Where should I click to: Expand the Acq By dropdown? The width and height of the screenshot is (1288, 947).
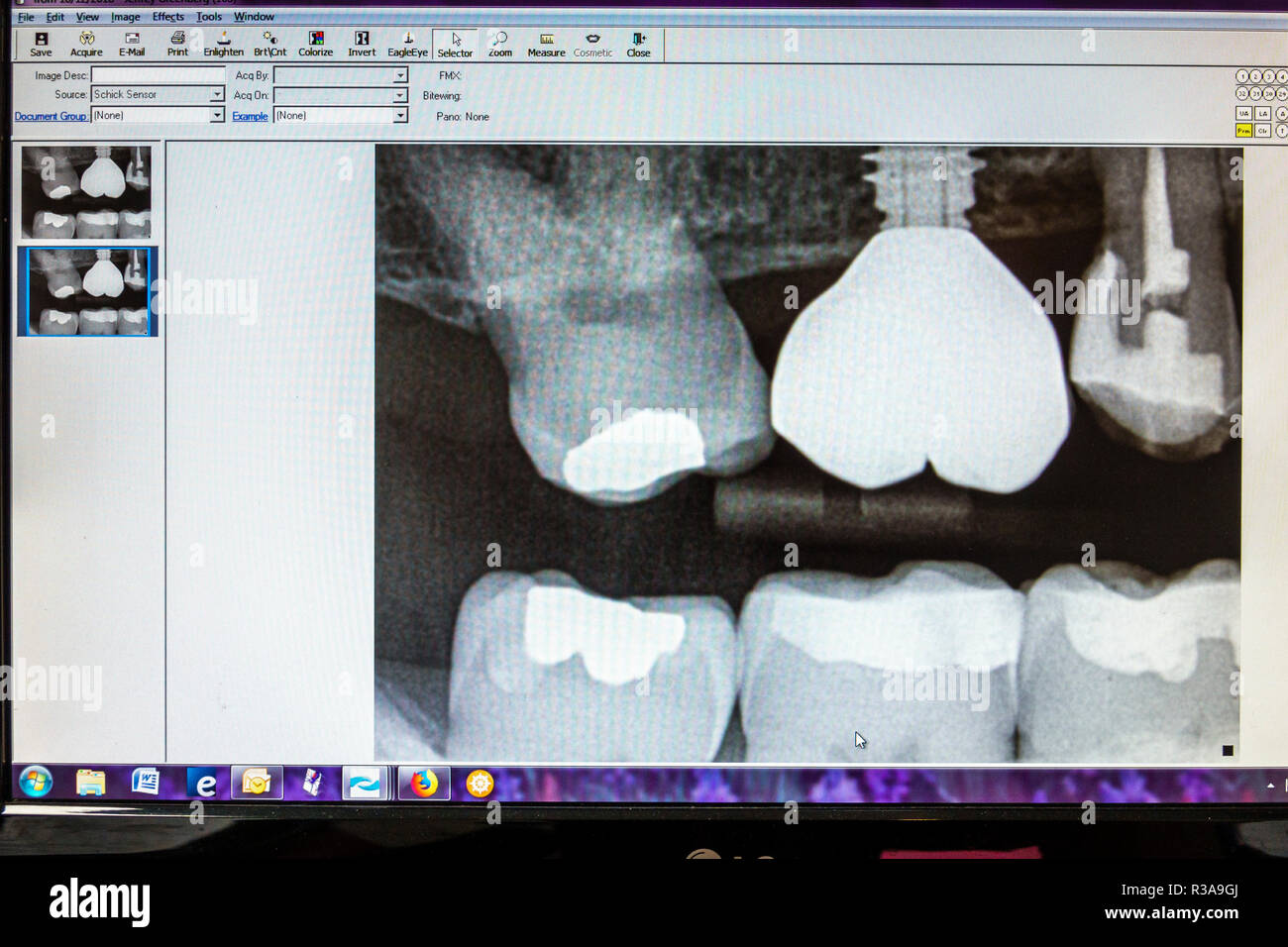tap(400, 75)
